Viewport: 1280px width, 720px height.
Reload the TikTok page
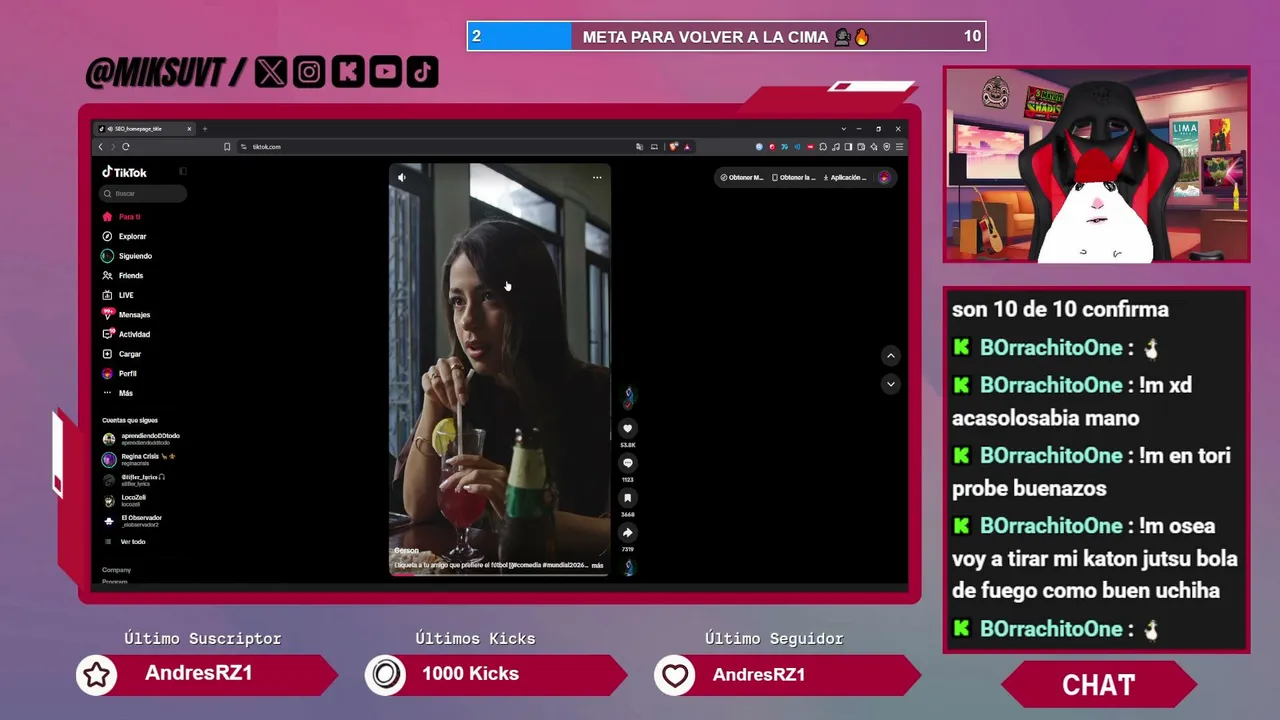(x=126, y=147)
